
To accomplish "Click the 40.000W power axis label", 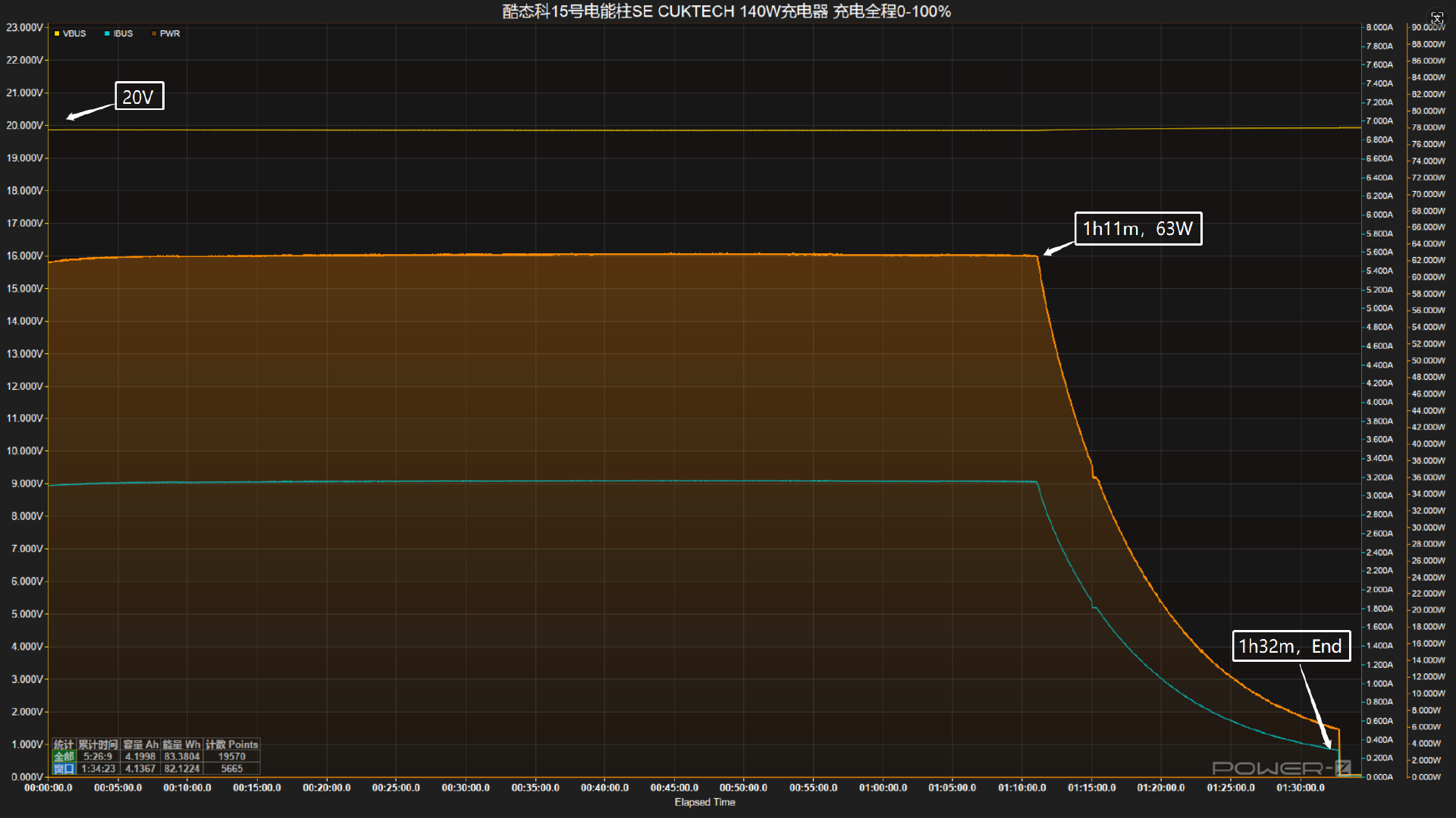I will 1429,443.
